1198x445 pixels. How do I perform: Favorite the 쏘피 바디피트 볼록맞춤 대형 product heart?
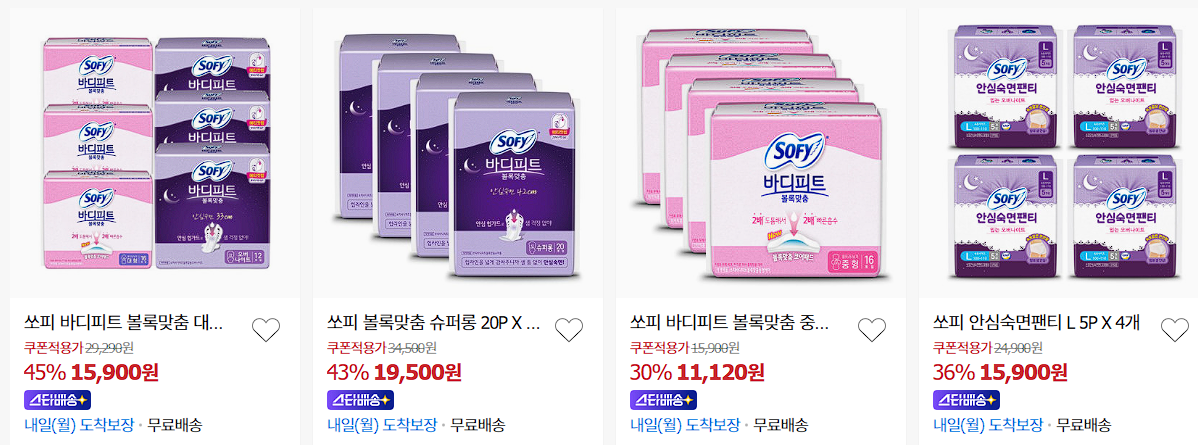[x=266, y=330]
